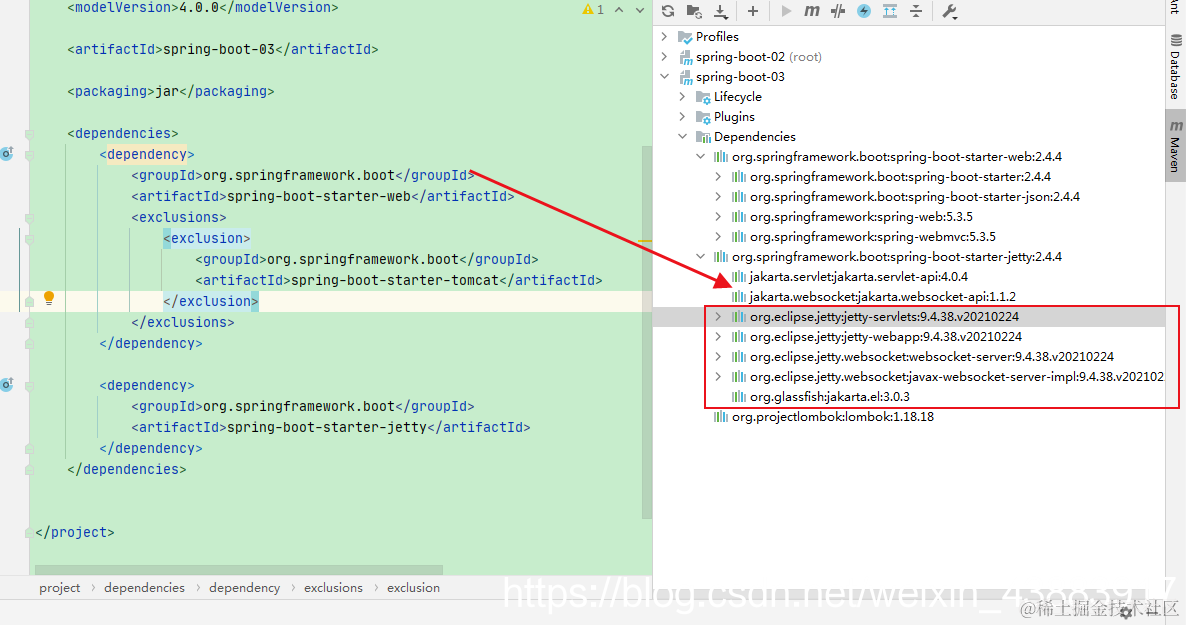Click spring-boot-starter-tomcat text in the editor
Viewport: 1186px width, 625px height.
click(x=395, y=280)
